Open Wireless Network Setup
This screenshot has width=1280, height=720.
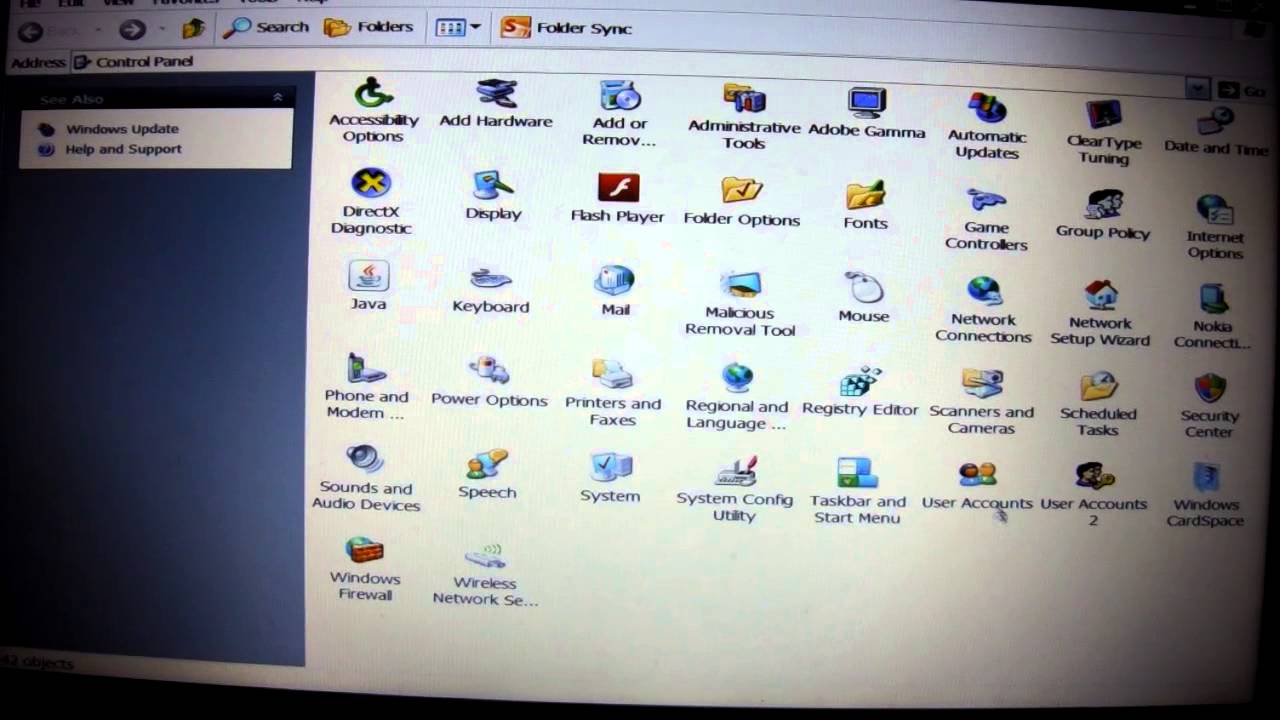pos(485,575)
